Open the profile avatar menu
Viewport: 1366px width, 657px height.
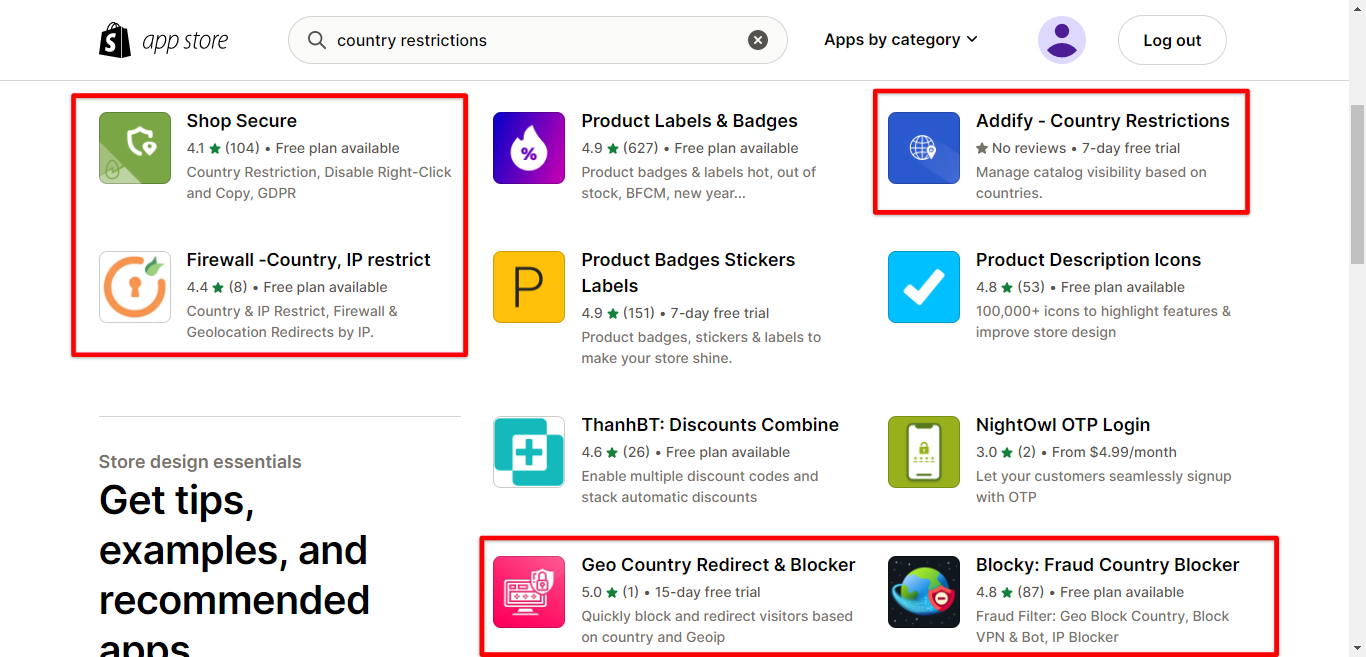pos(1061,39)
